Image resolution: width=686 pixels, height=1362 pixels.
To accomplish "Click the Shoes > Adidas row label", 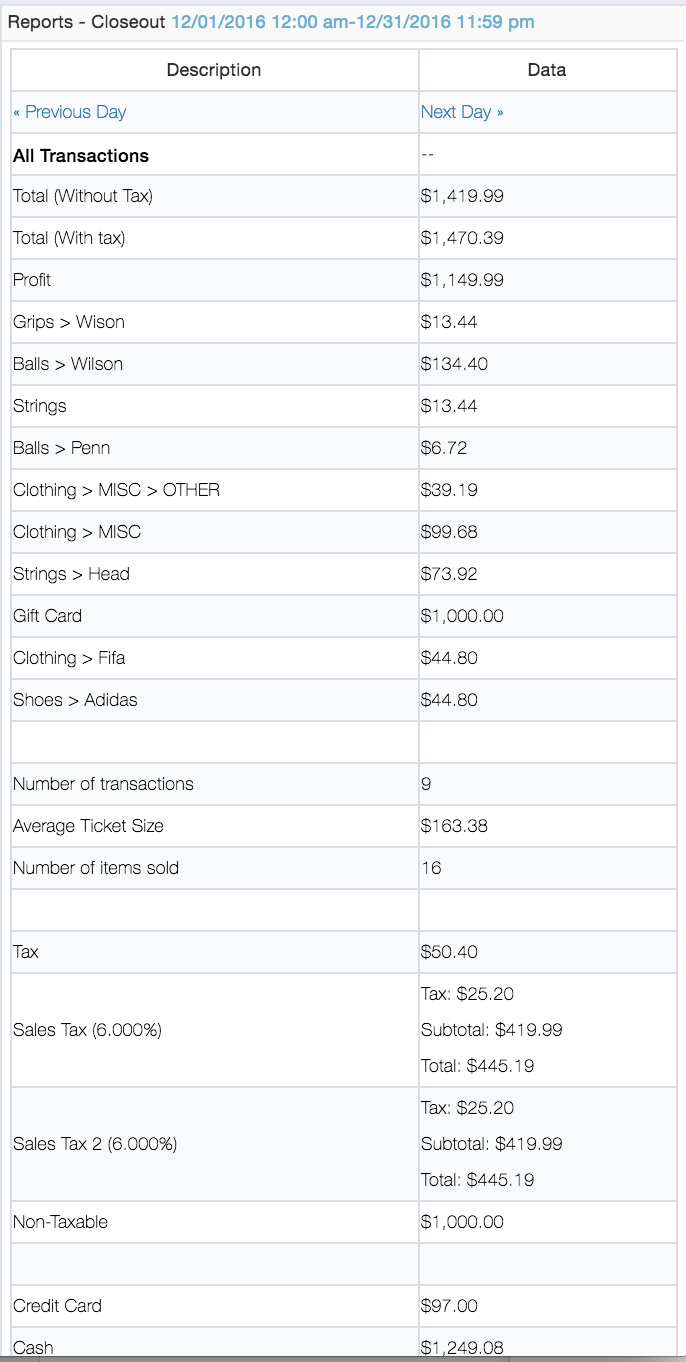I will point(75,700).
